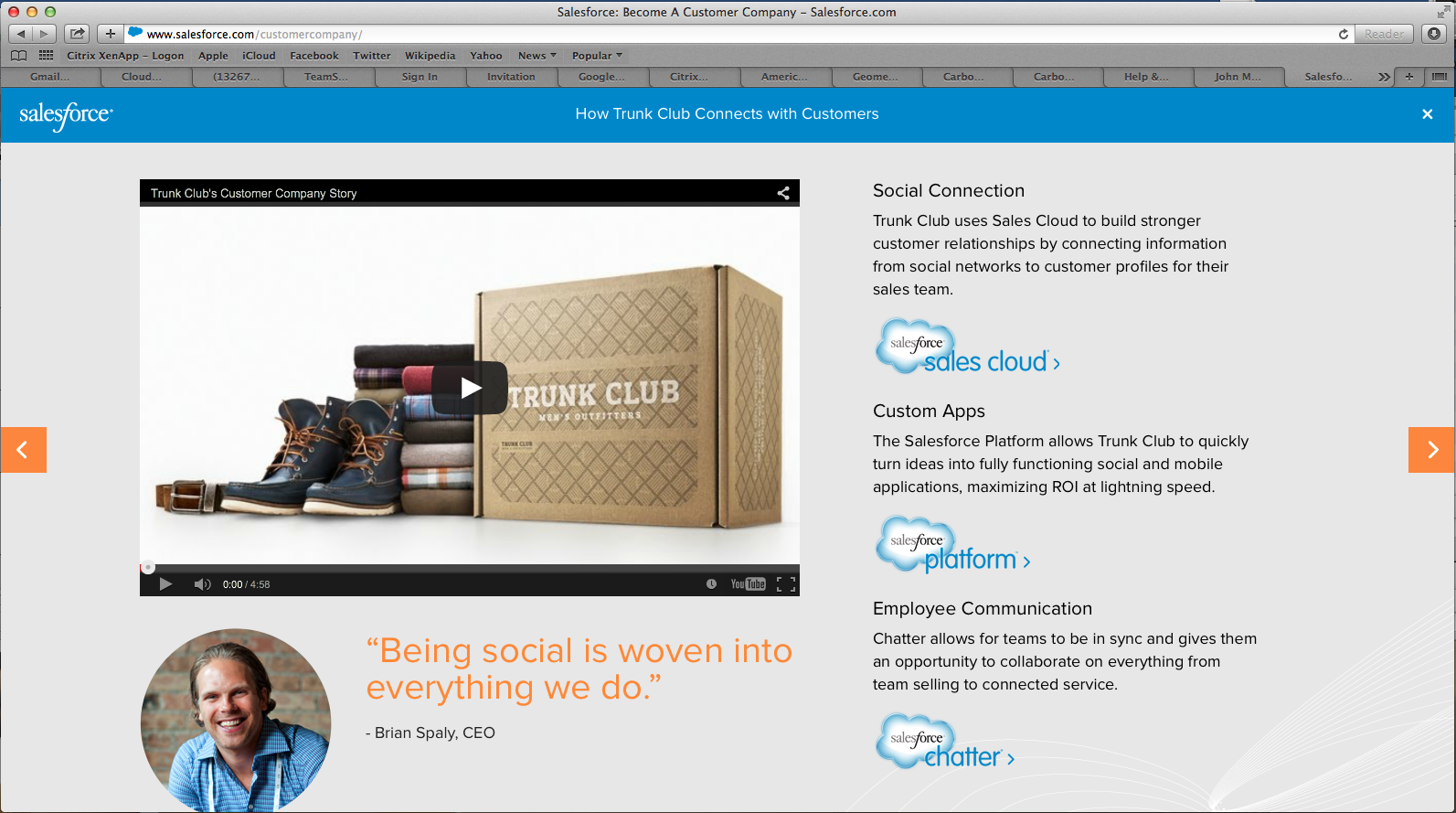Open the Top Sites grid icon
The height and width of the screenshot is (813, 1456).
[x=46, y=56]
